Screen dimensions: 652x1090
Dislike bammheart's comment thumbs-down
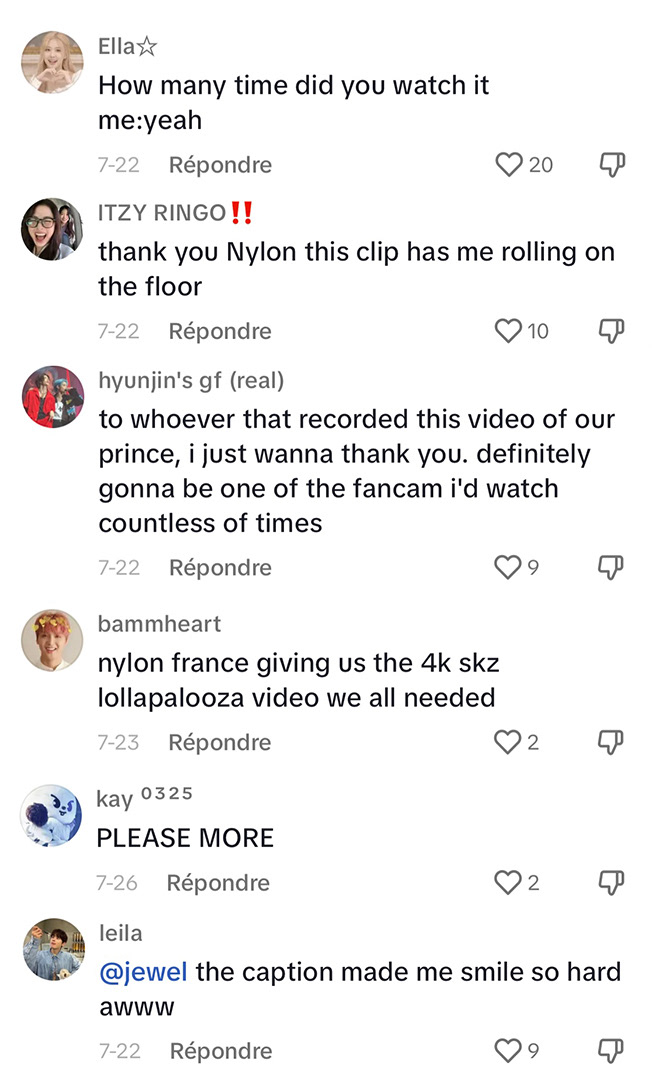611,742
